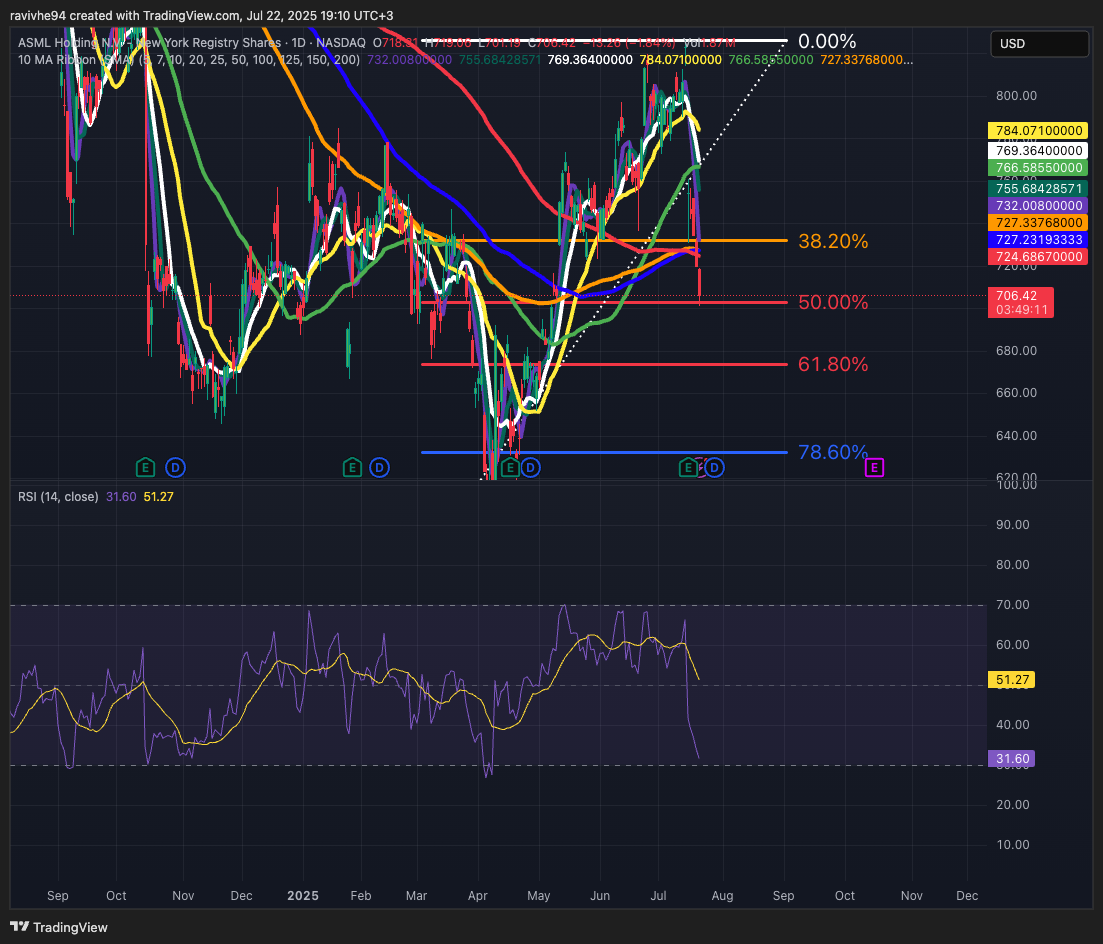Click the yellow 784.07100000 price axis label
Image resolution: width=1103 pixels, height=944 pixels.
coord(1038,131)
